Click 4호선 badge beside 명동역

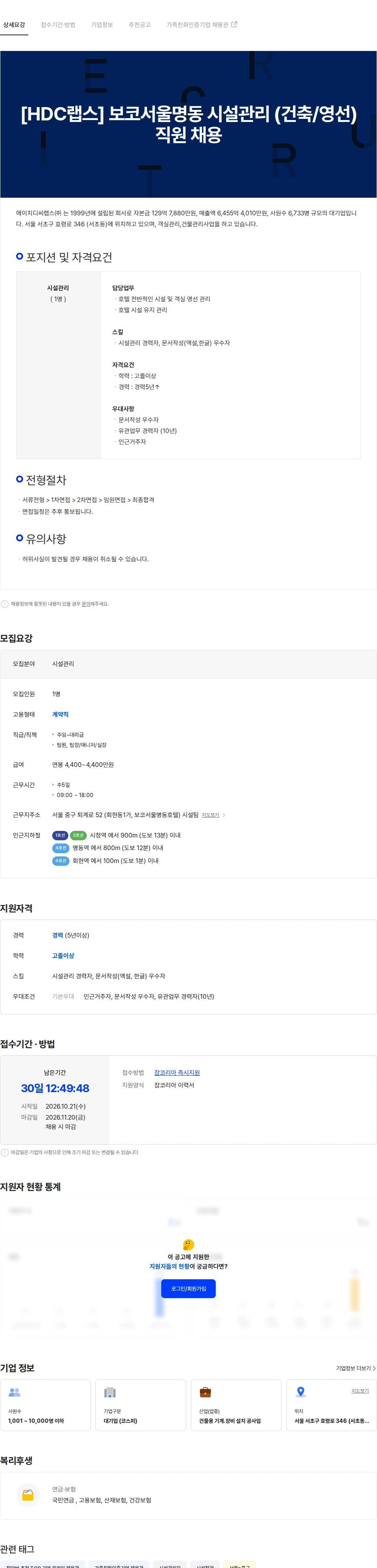61,848
